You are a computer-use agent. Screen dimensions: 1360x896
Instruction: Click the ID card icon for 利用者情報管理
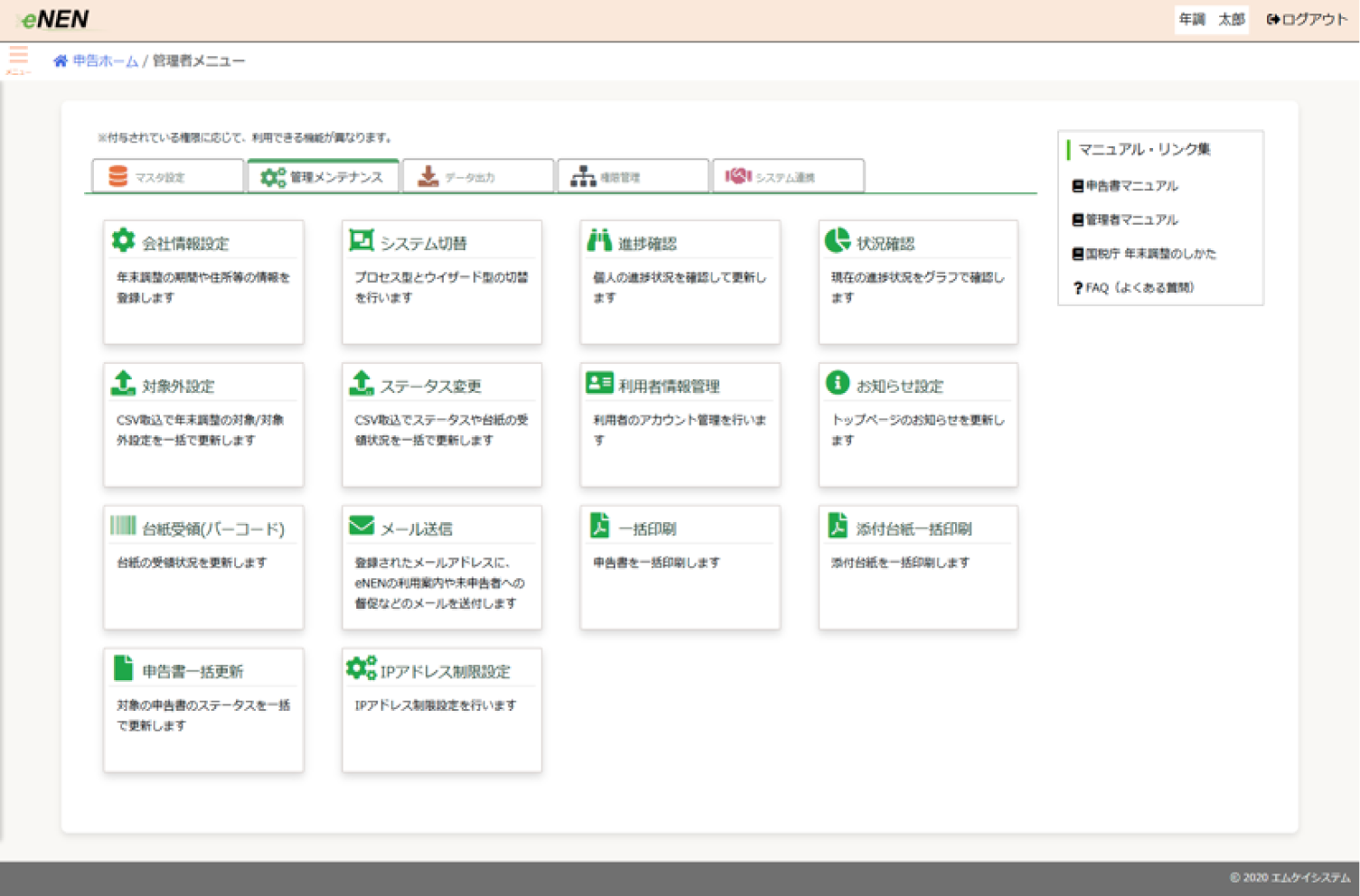[x=599, y=383]
